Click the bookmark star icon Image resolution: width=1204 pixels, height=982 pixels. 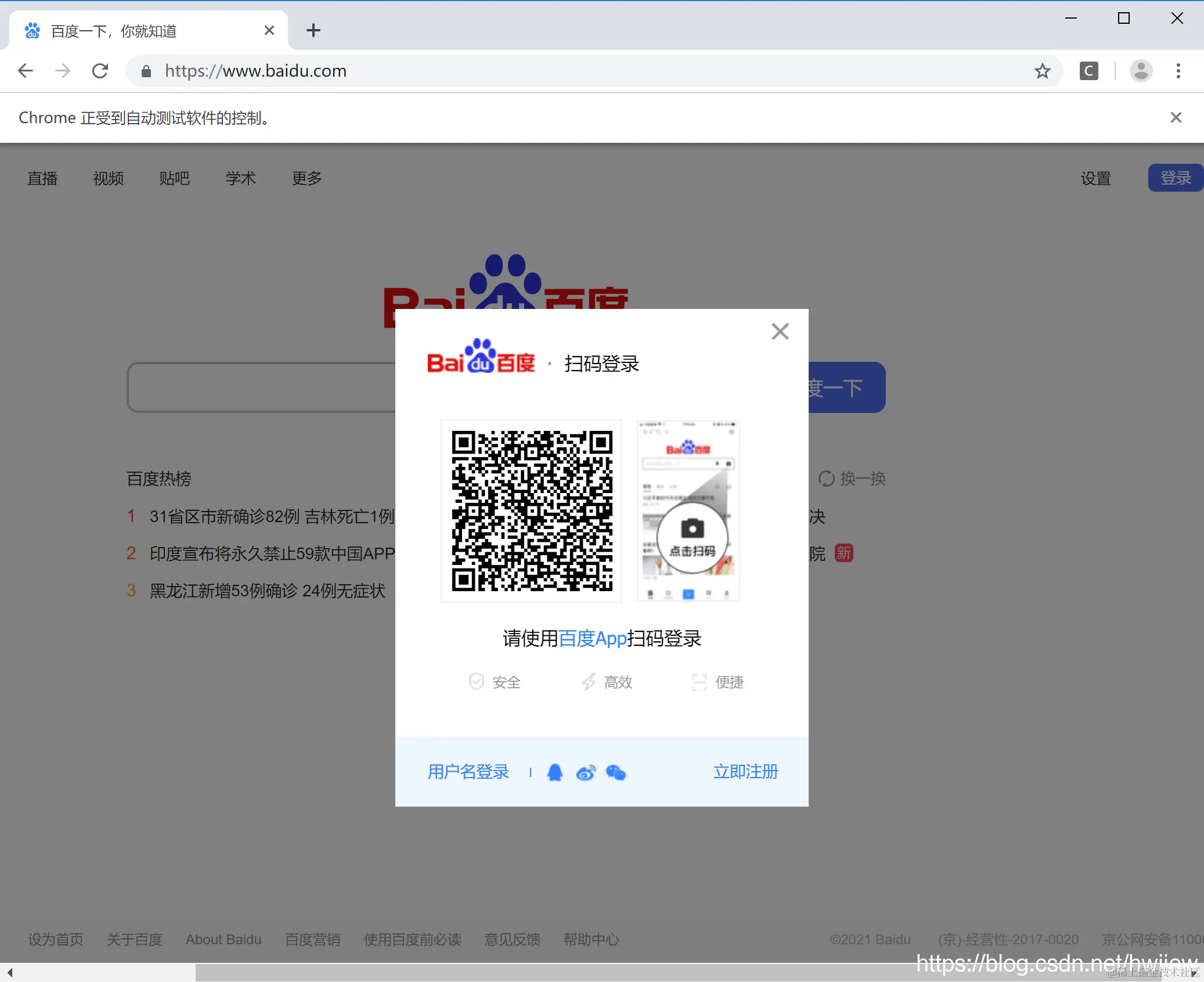[x=1042, y=71]
